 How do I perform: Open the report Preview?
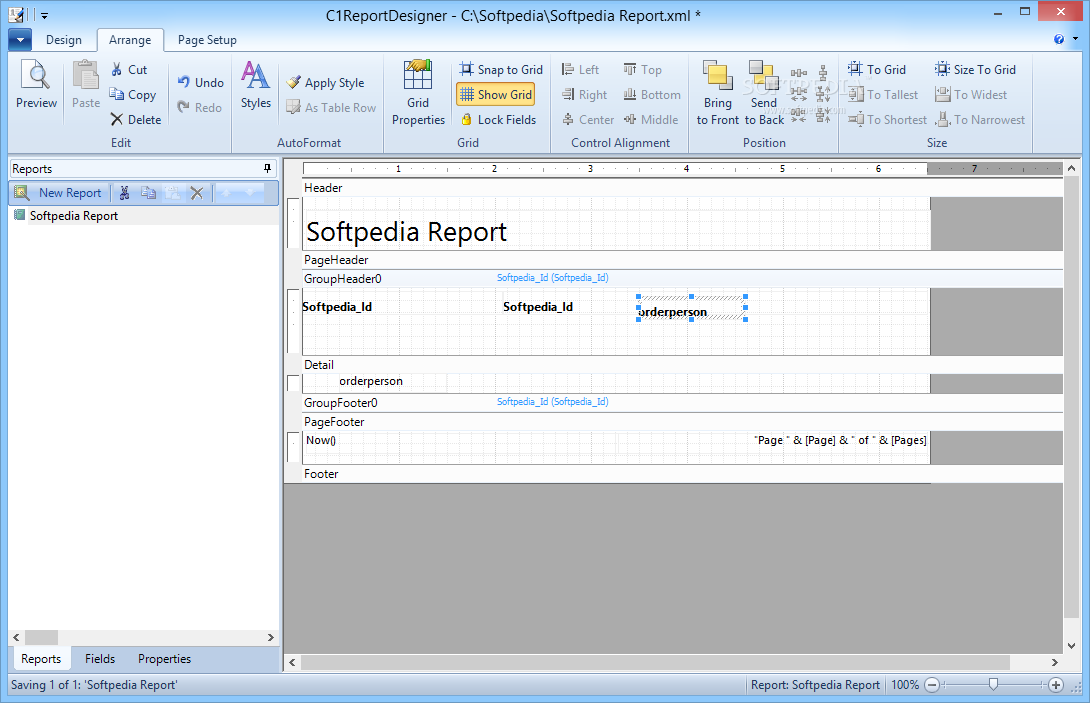36,84
